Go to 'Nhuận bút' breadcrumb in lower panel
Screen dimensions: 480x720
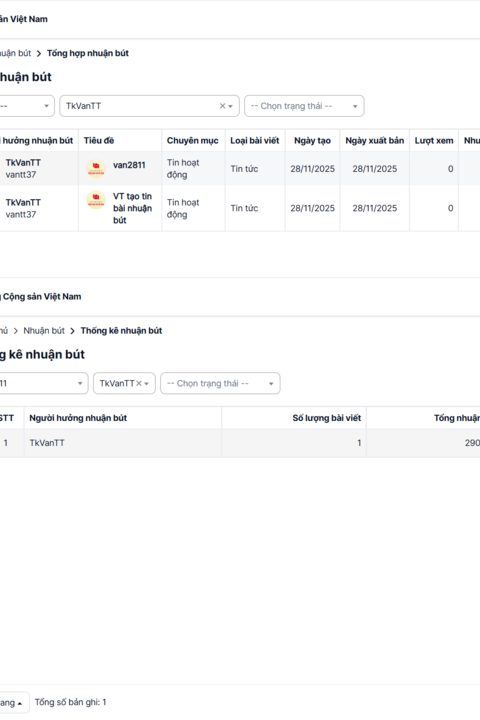tap(44, 331)
